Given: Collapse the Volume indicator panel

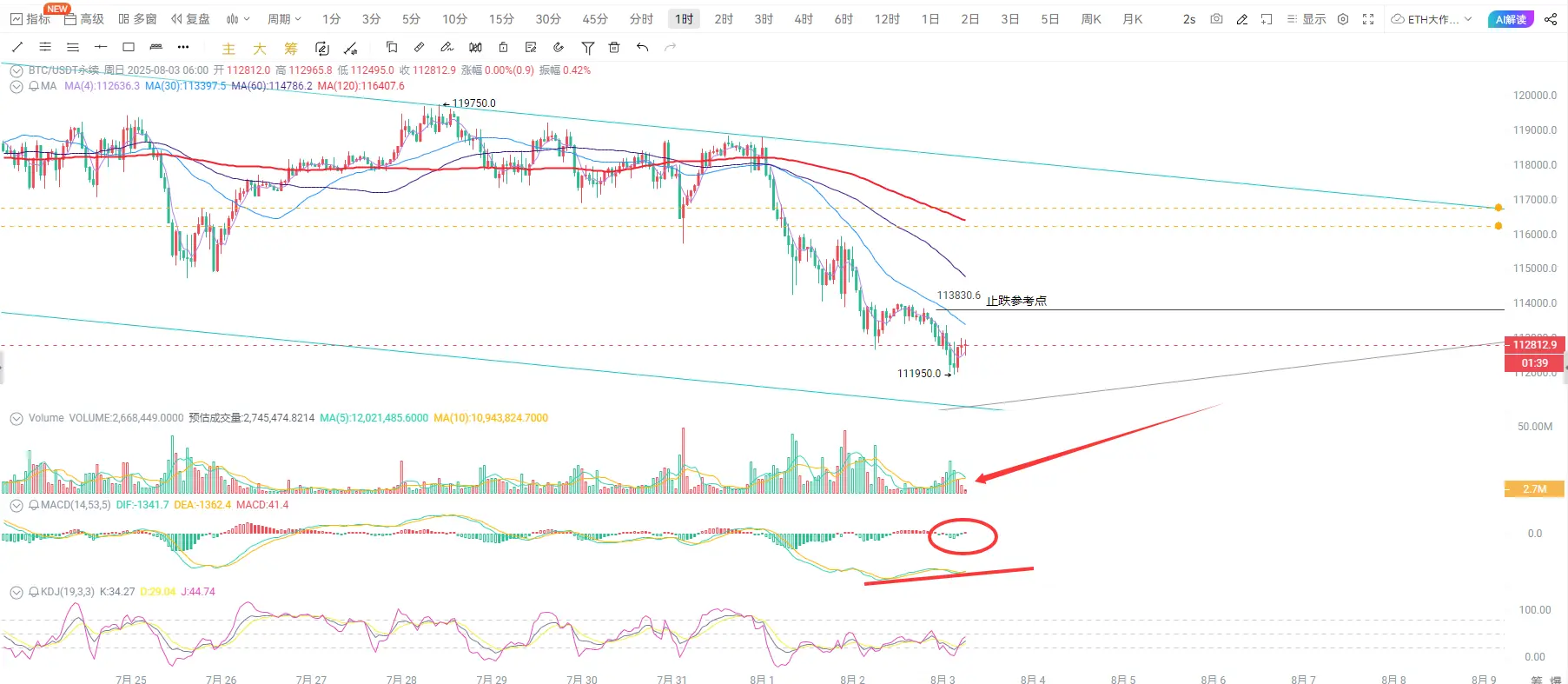Looking at the screenshot, I should tap(16, 418).
